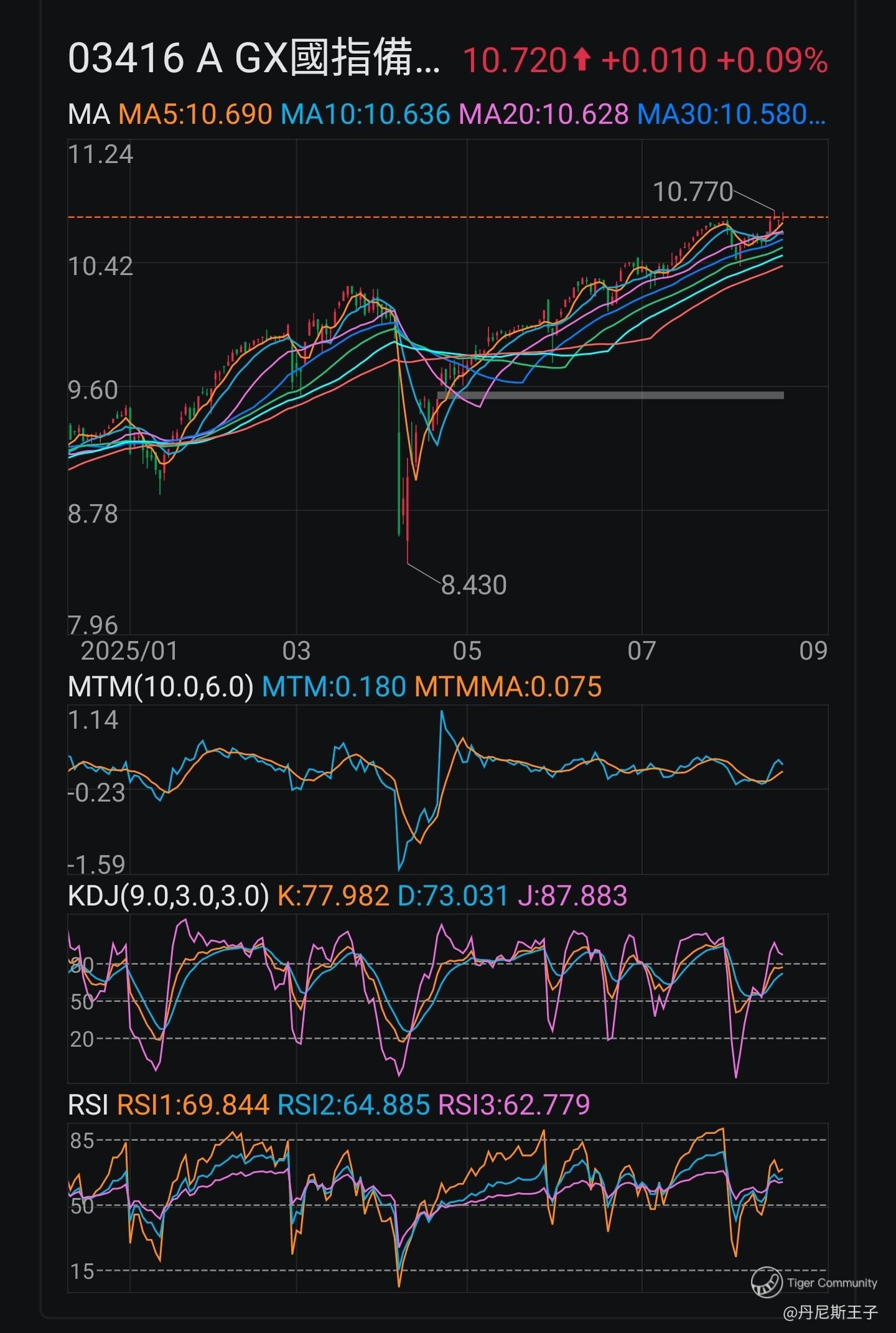Select the 09 month axis label
The height and width of the screenshot is (1333, 896).
coord(813,651)
